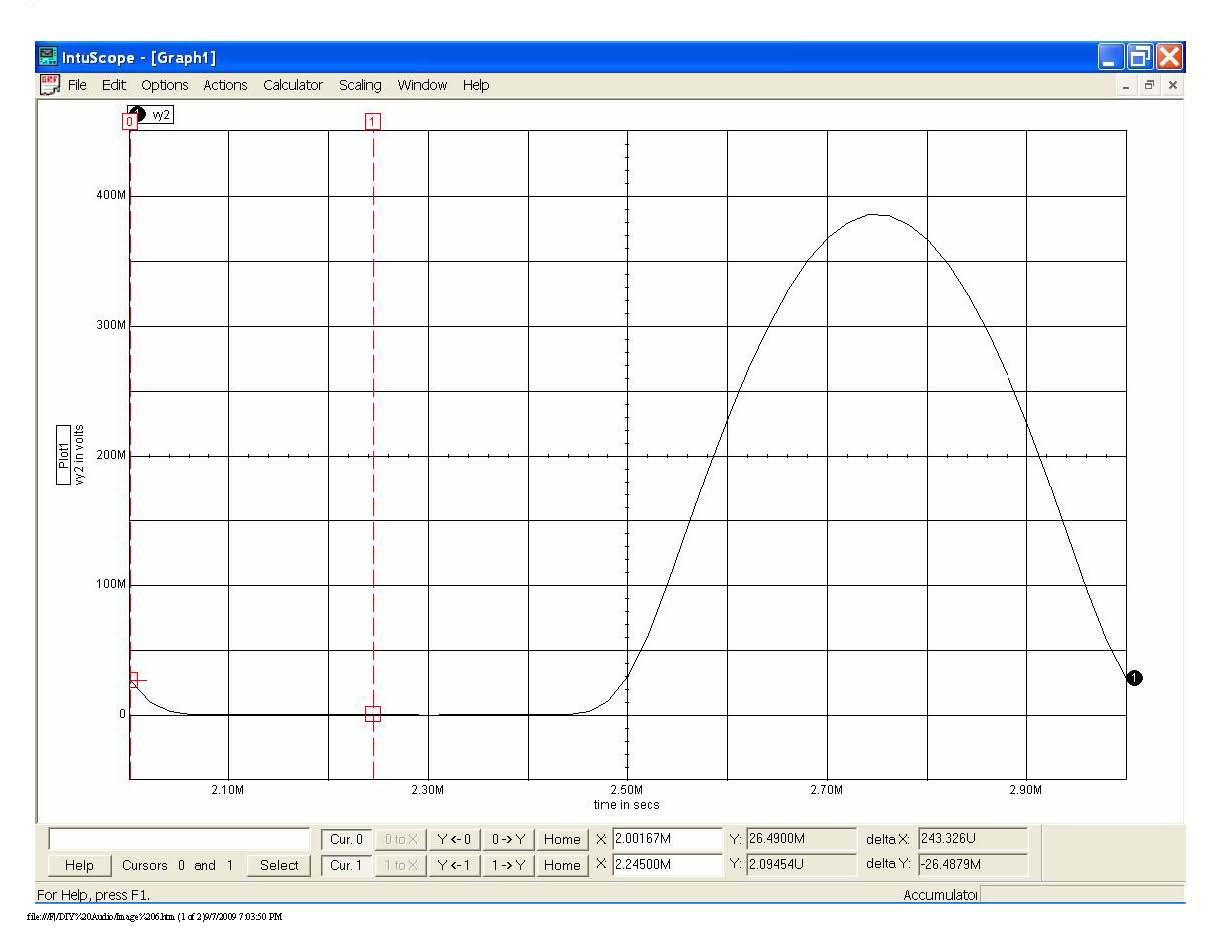Click the 0->Y button
This screenshot has width=1211, height=936.
[508, 839]
